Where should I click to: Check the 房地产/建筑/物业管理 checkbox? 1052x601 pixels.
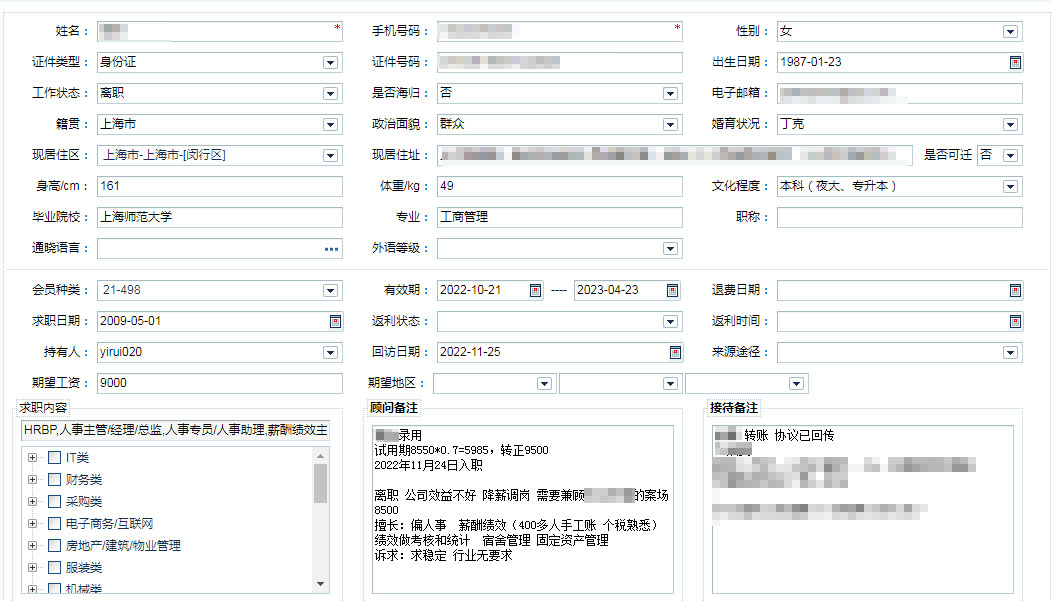pyautogui.click(x=54, y=546)
